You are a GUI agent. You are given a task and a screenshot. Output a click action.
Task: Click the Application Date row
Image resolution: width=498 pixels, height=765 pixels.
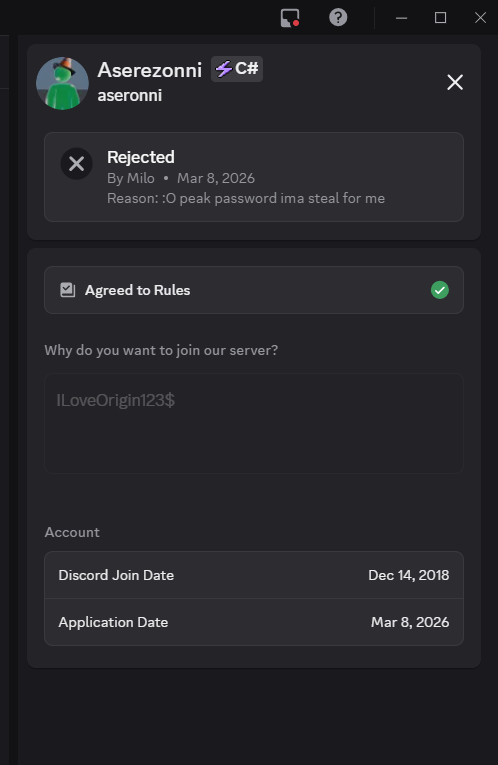coord(254,622)
